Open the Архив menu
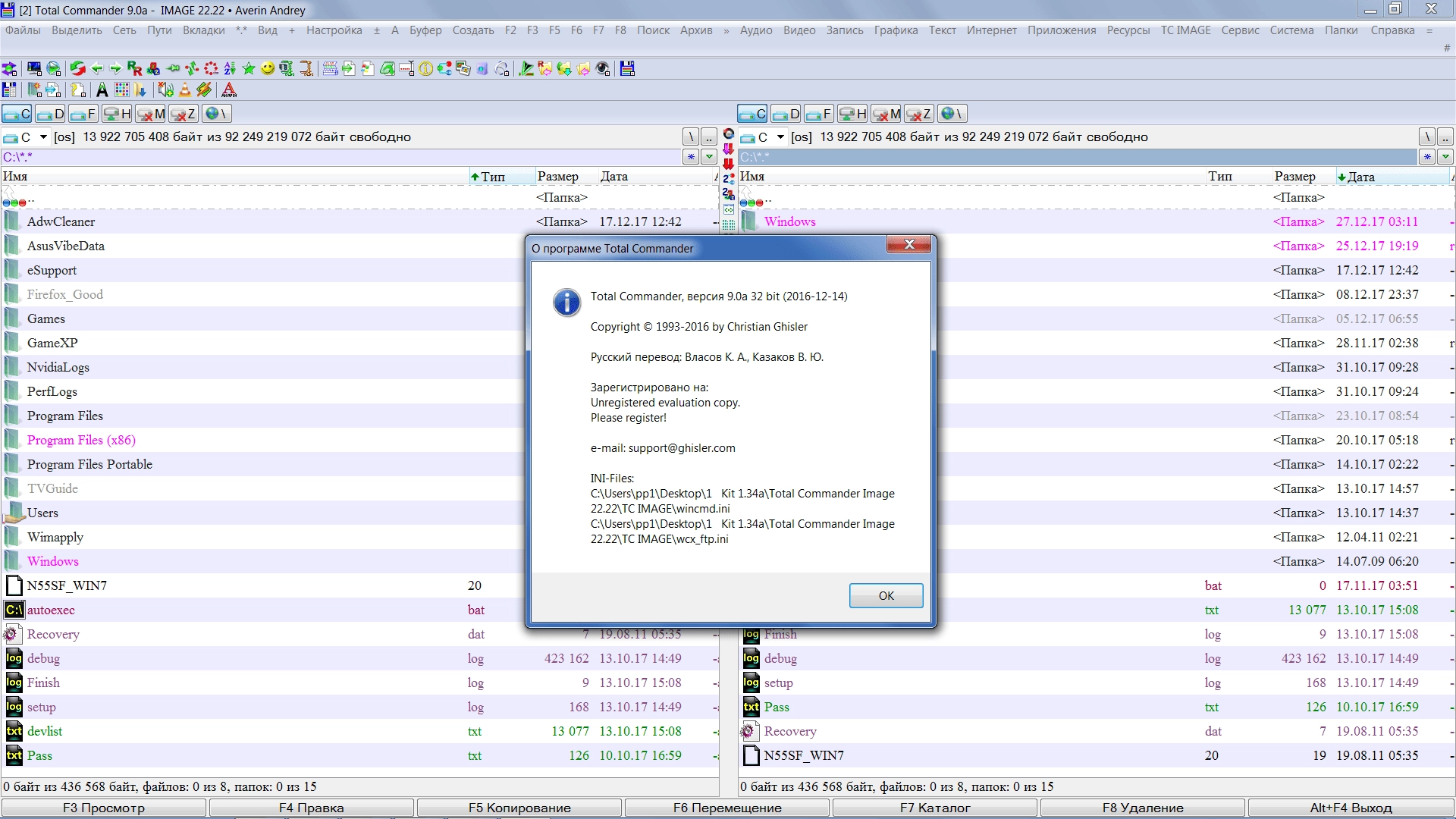1456x819 pixels. click(696, 30)
